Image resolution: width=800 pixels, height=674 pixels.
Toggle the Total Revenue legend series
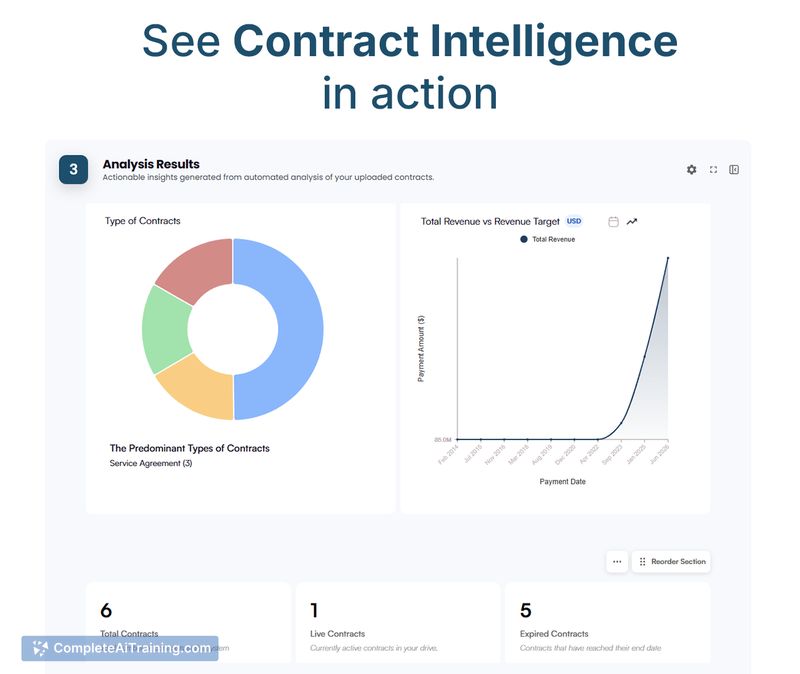point(547,240)
